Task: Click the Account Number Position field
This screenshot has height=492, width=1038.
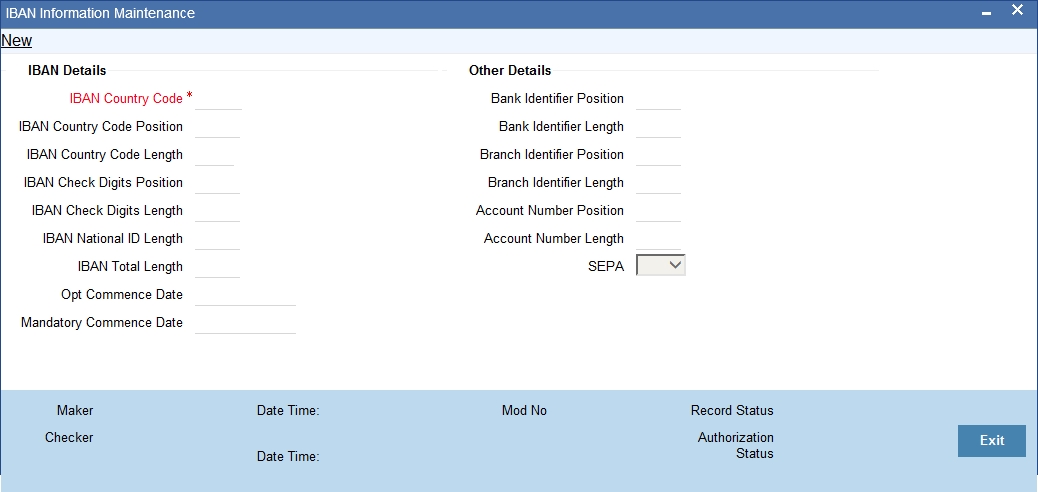Action: (658, 211)
